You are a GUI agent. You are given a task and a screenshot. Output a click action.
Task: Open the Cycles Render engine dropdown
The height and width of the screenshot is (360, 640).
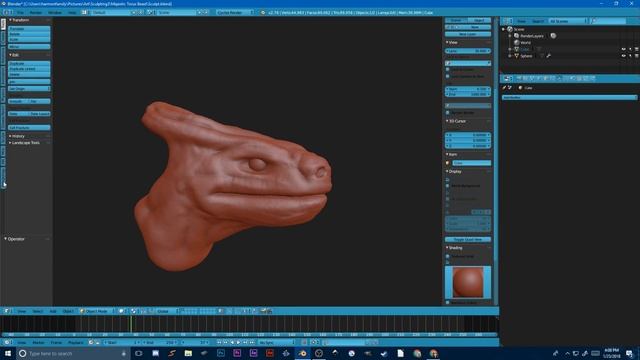pyautogui.click(x=235, y=13)
